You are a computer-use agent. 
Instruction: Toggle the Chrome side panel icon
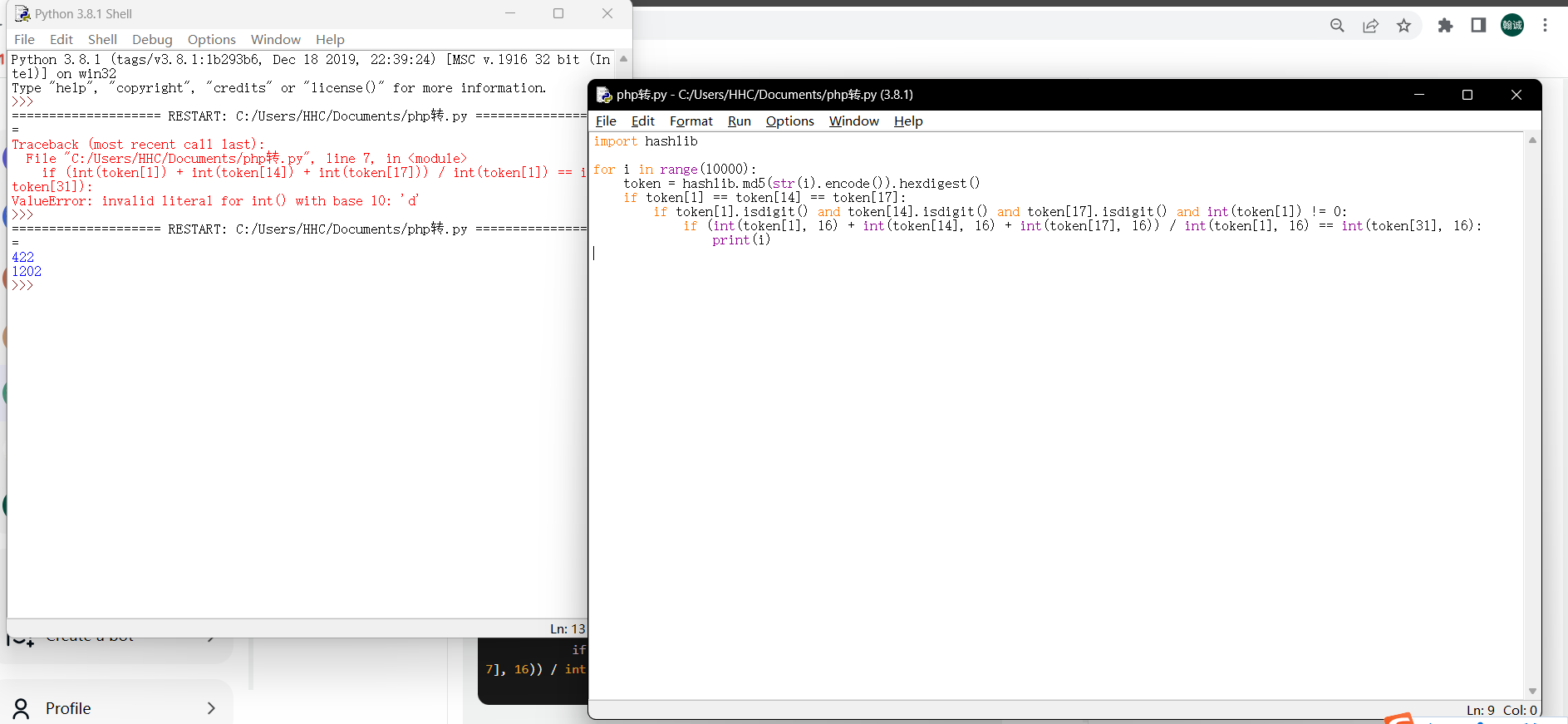[x=1478, y=26]
